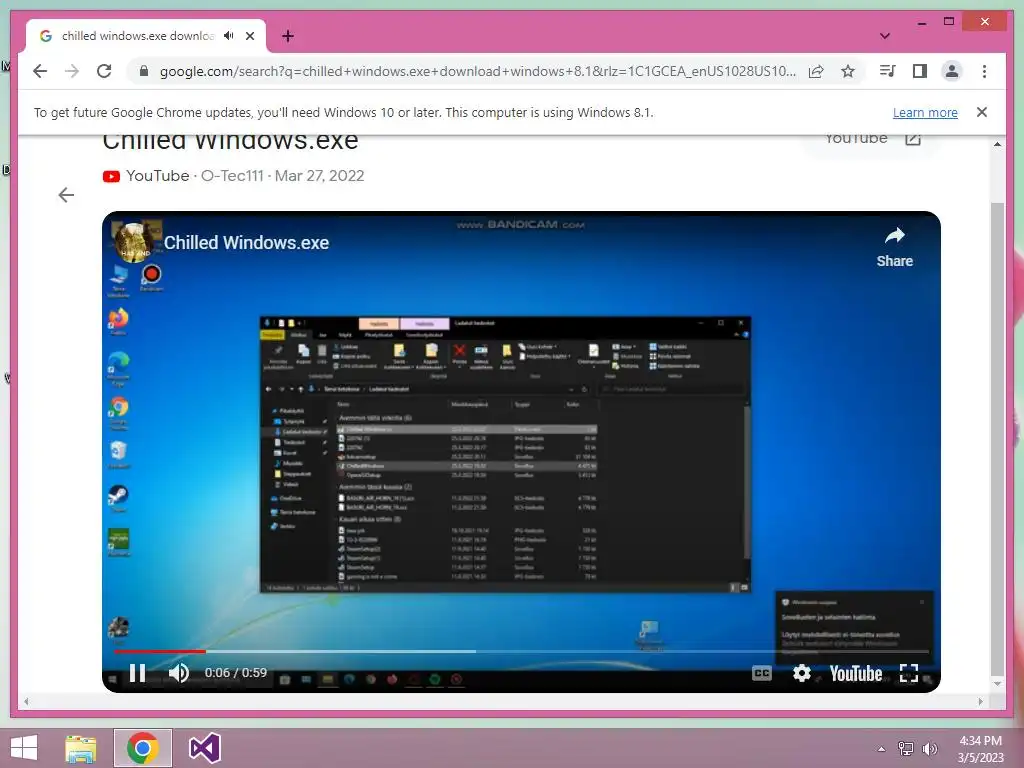Mute the video with the player volume icon
The image size is (1024, 768).
(178, 673)
